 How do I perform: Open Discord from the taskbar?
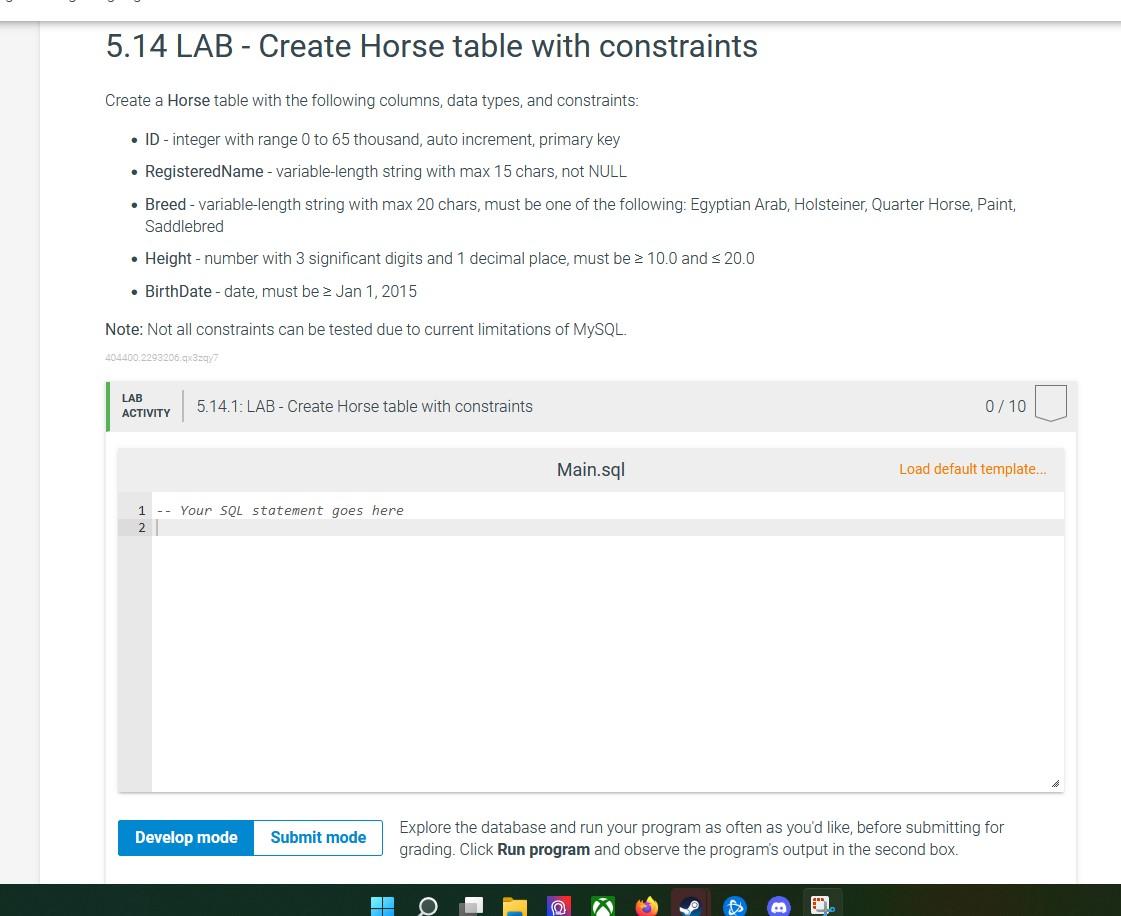click(x=779, y=906)
